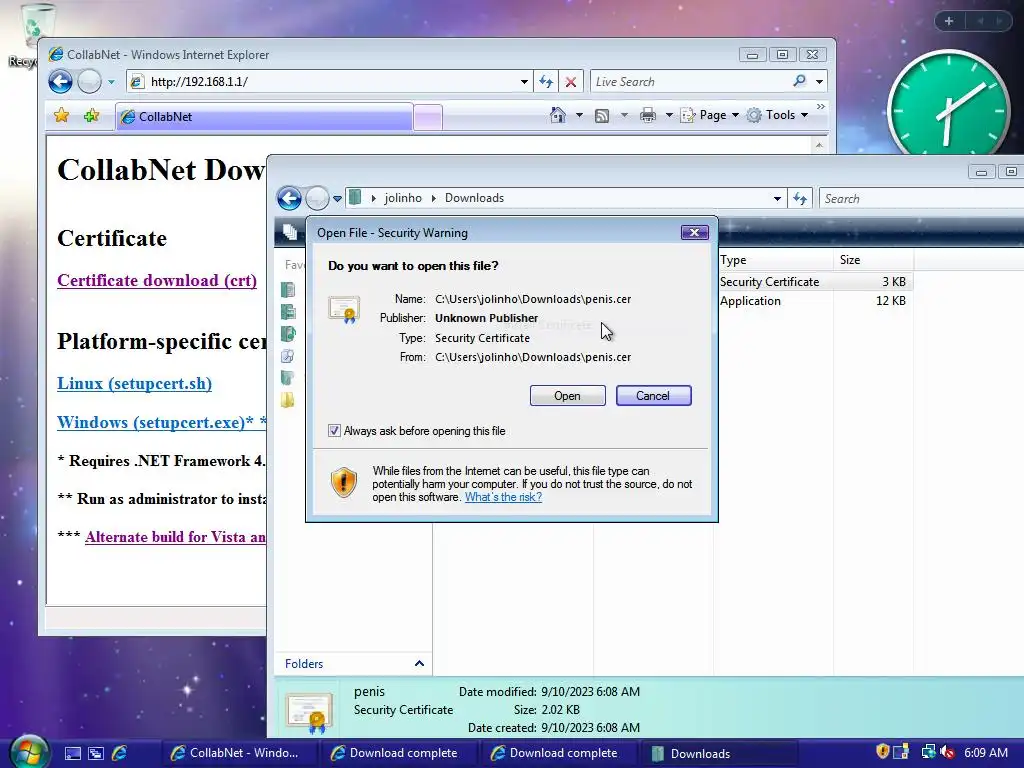Image resolution: width=1024 pixels, height=768 pixels.
Task: Switch to the CollabNet taskbar button
Action: tap(240, 753)
